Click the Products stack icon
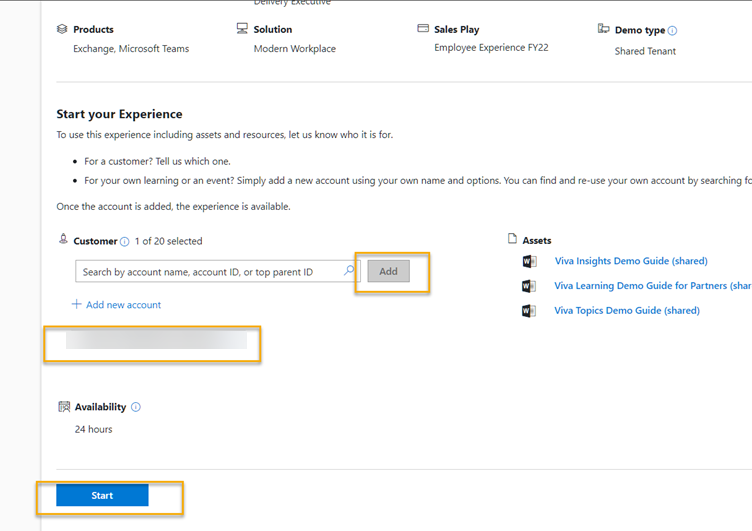 [x=62, y=29]
